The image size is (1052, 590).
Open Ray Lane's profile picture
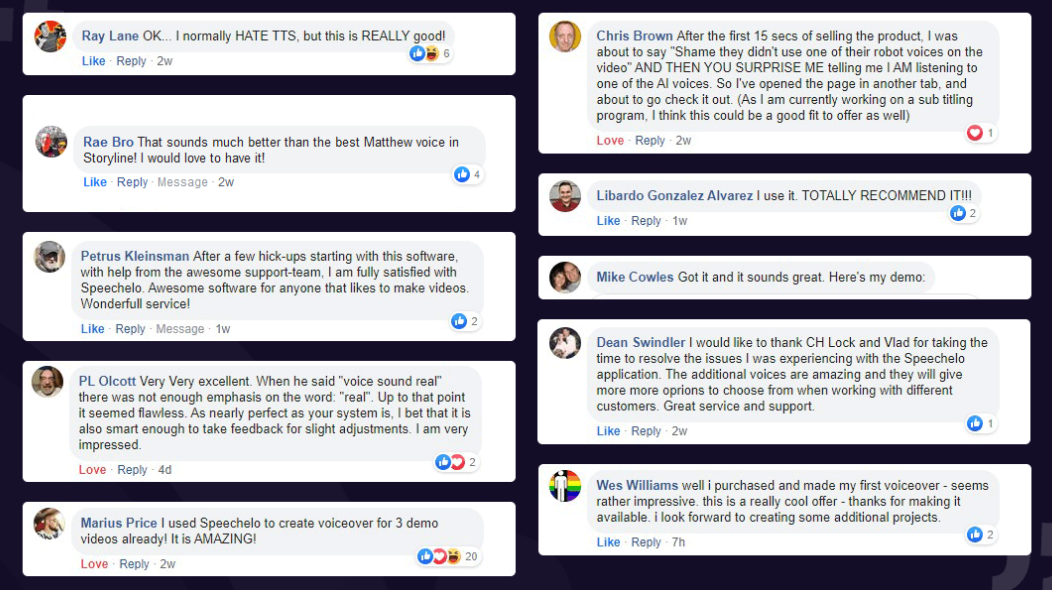[x=50, y=36]
